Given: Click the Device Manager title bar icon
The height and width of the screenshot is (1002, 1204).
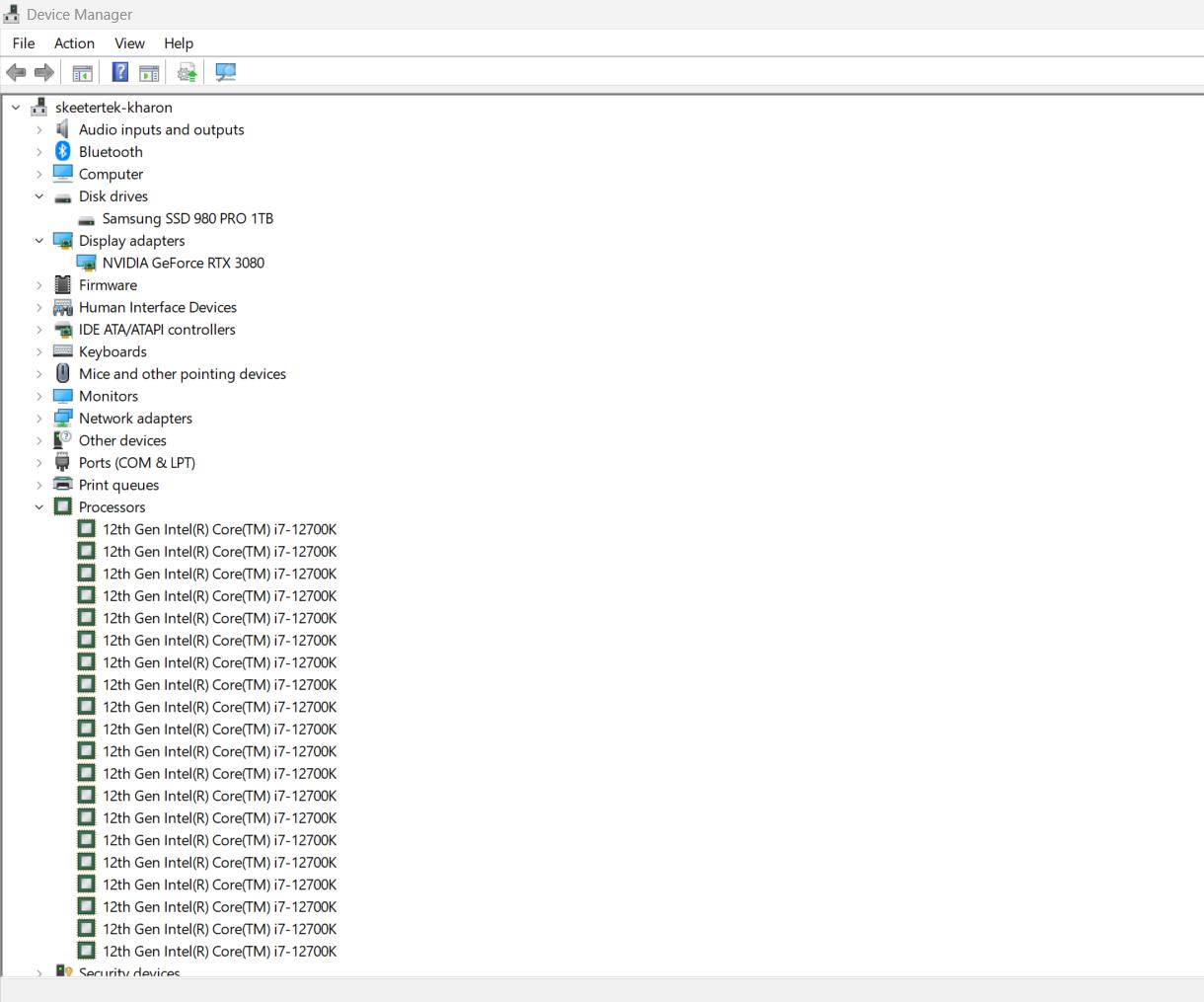Looking at the screenshot, I should pos(11,14).
